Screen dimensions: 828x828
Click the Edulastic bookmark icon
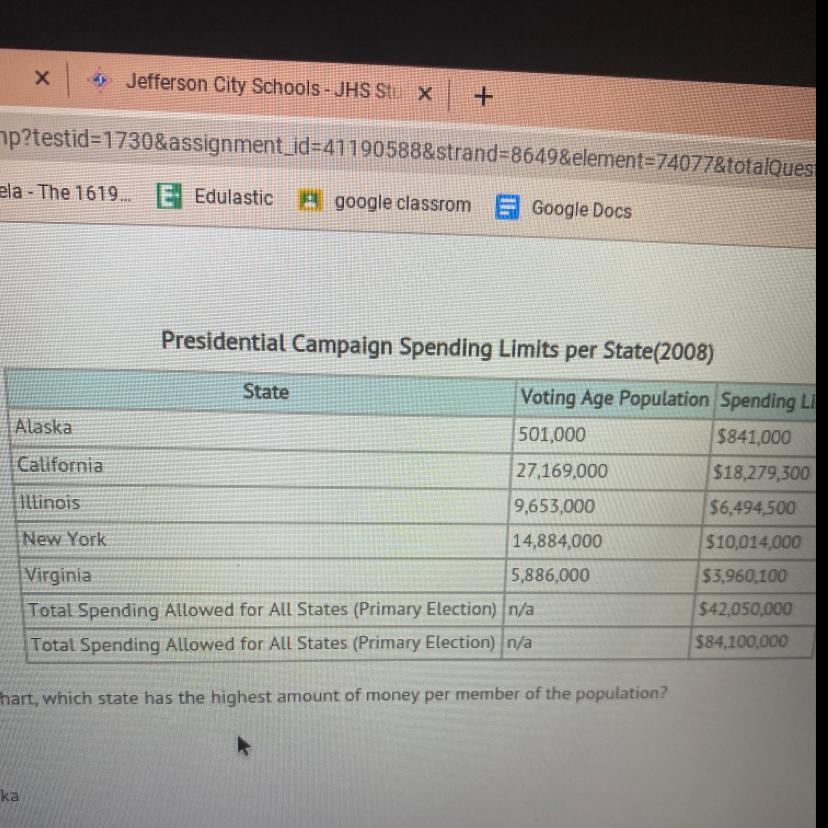click(x=169, y=196)
